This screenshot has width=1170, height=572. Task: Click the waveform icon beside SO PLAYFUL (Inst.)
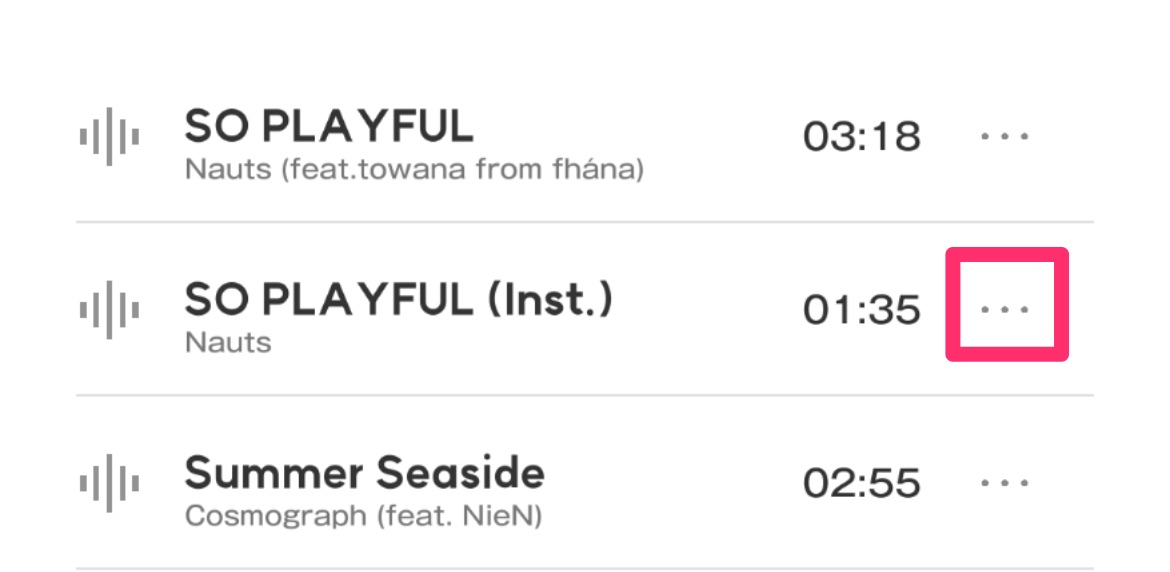pos(109,309)
